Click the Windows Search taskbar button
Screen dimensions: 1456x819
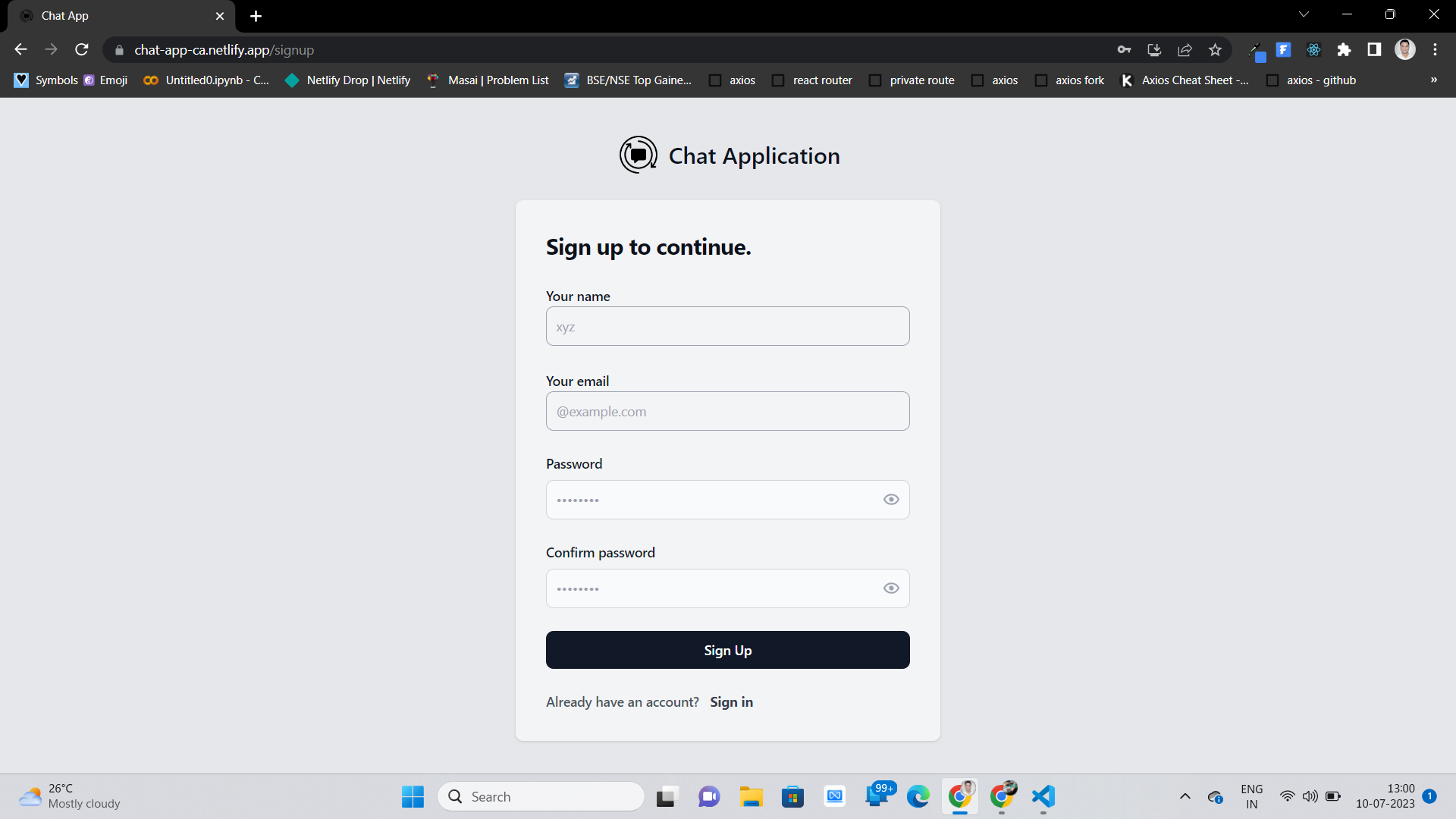click(x=541, y=796)
